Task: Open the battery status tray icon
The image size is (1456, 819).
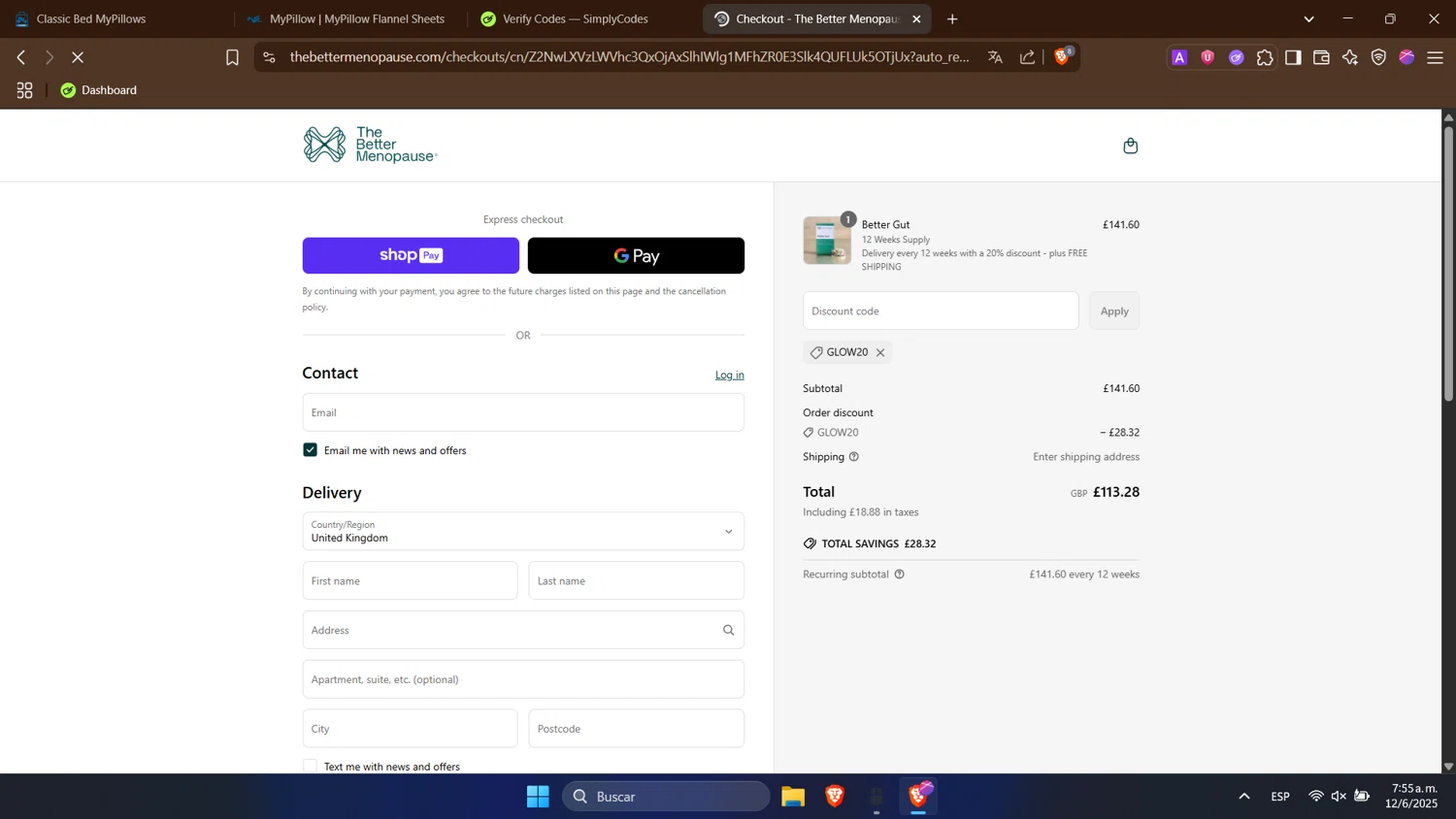Action: pos(1362,797)
